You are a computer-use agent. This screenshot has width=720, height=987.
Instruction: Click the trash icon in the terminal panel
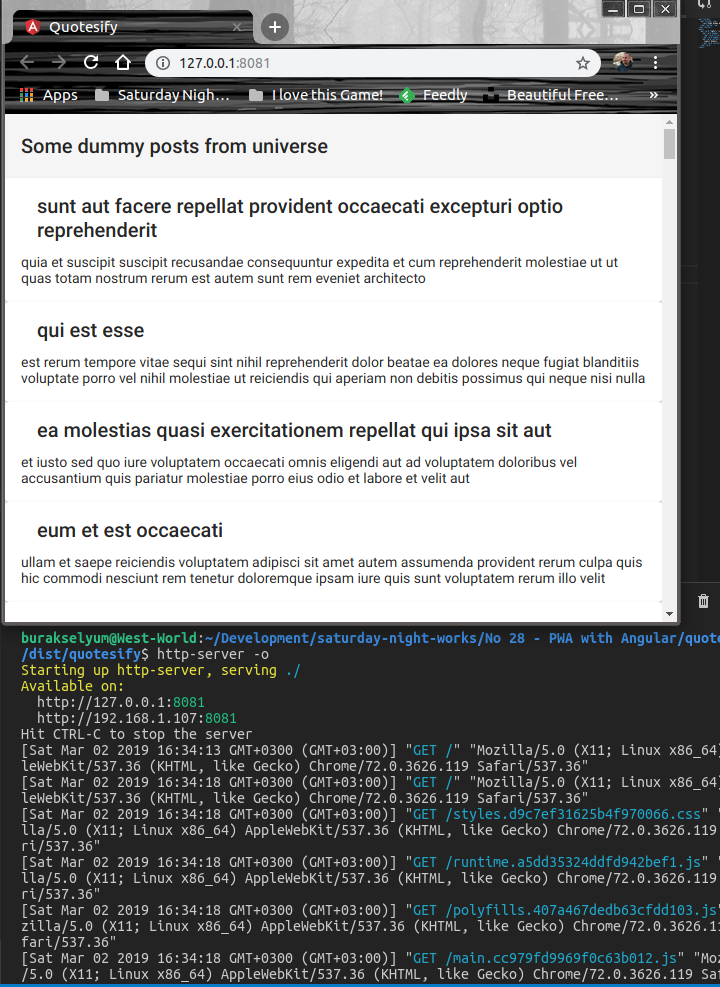point(703,600)
